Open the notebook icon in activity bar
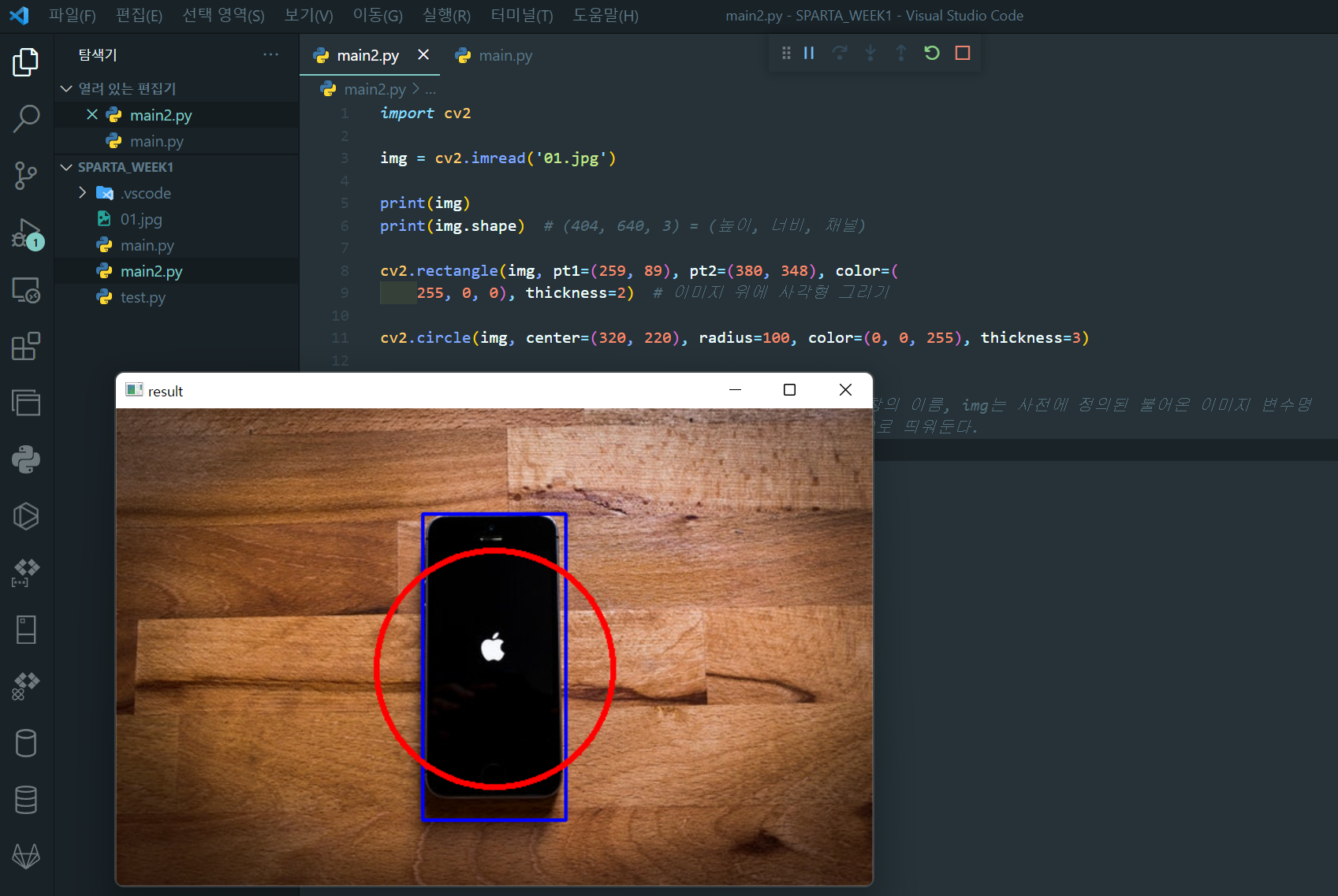Image resolution: width=1338 pixels, height=896 pixels. pyautogui.click(x=26, y=630)
